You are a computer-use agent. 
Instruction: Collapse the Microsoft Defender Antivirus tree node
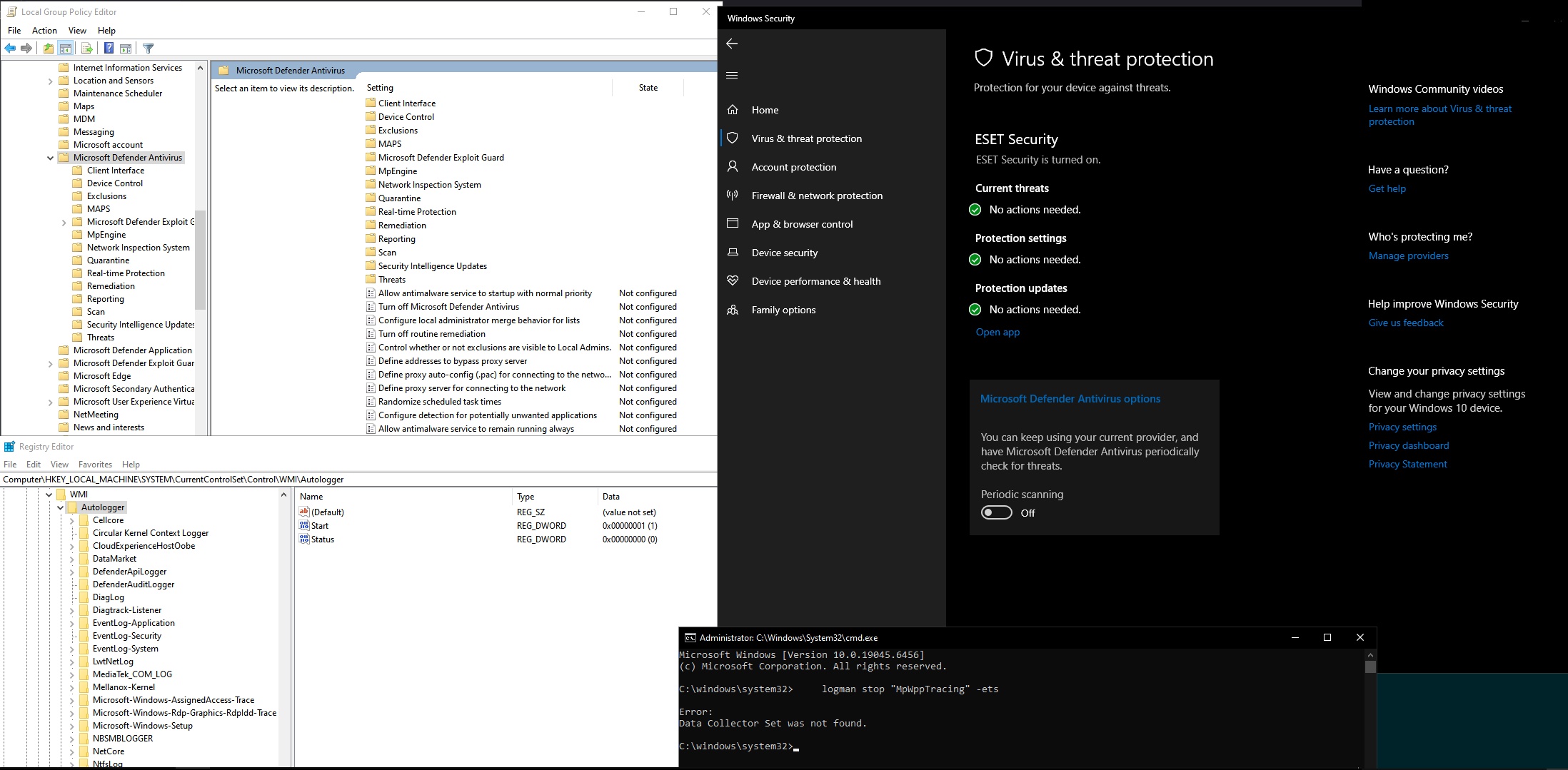pos(50,158)
